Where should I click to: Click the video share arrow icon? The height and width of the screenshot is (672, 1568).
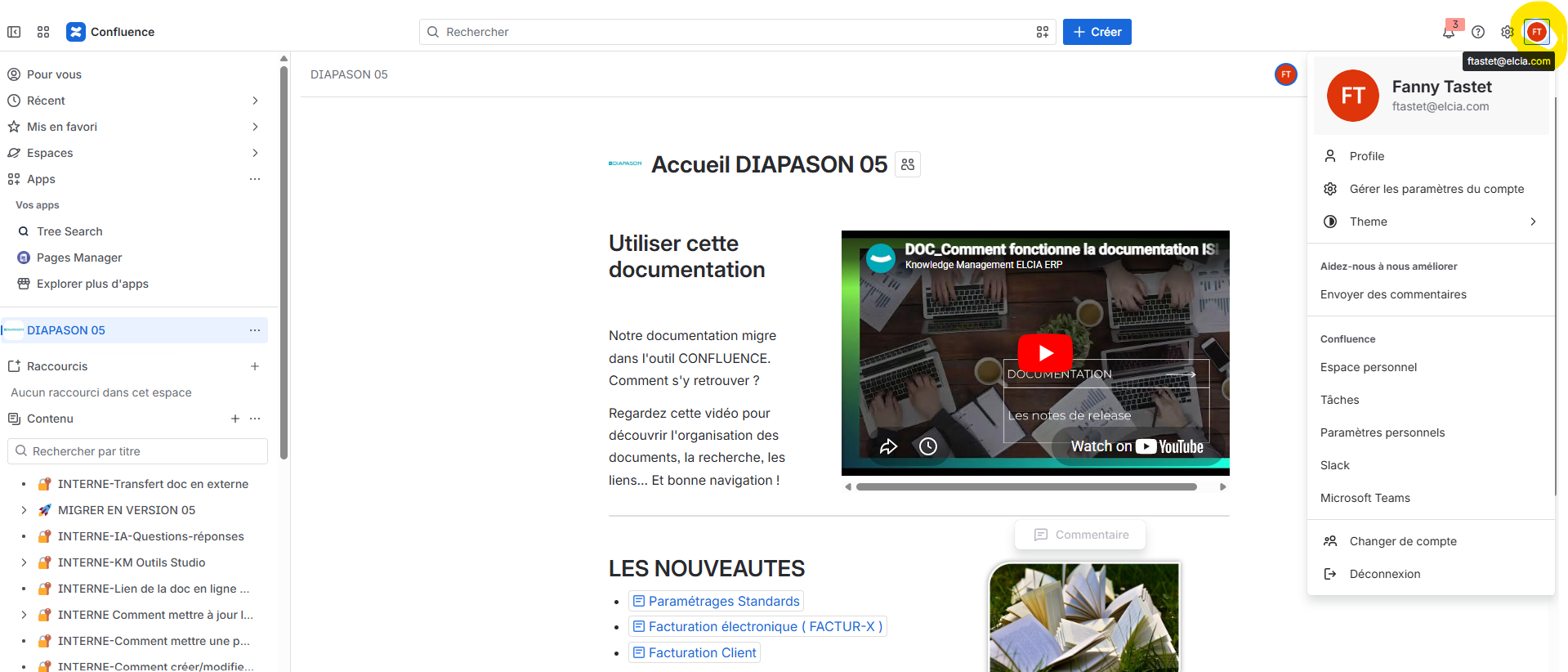click(888, 446)
